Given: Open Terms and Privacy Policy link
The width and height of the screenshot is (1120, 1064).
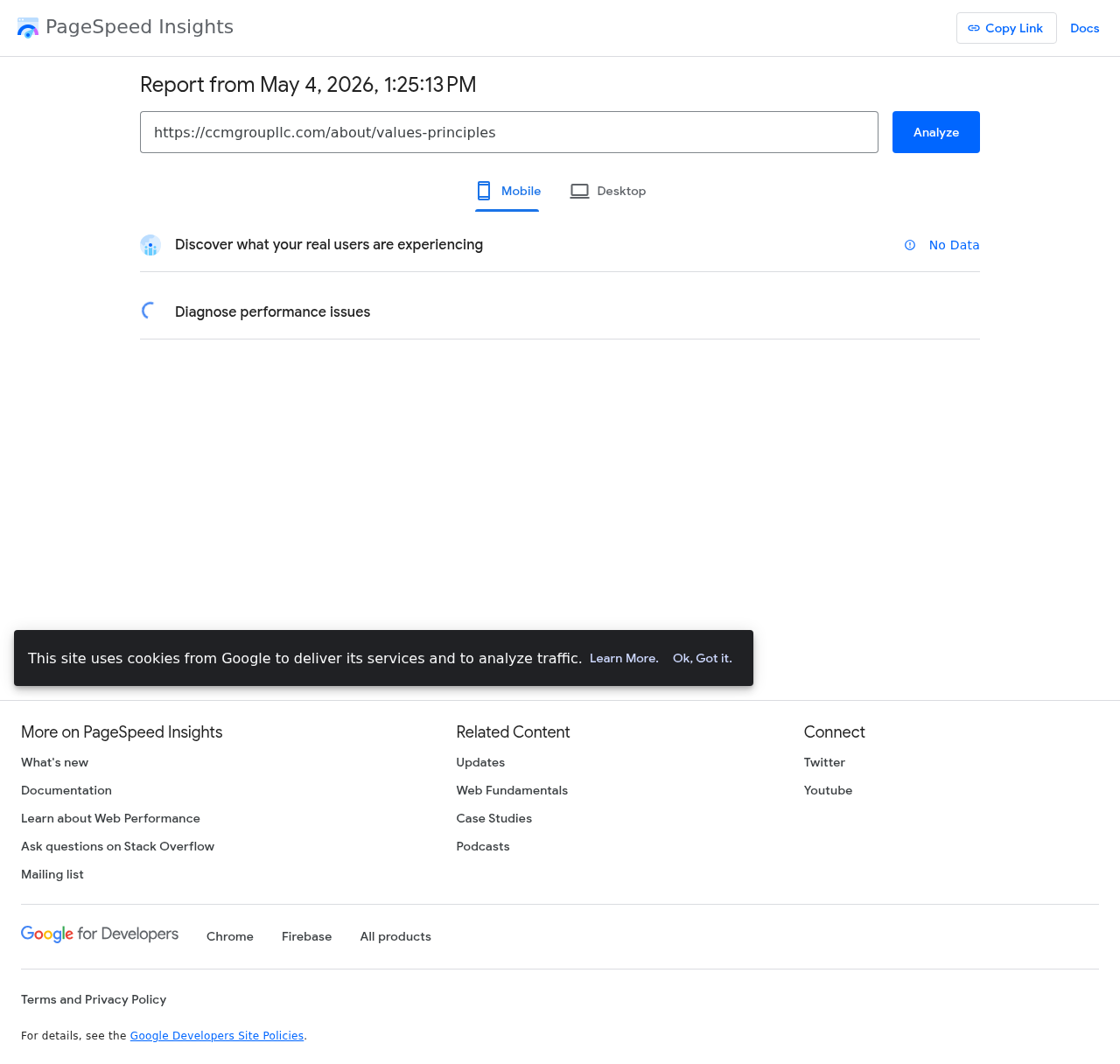Looking at the screenshot, I should click(94, 999).
